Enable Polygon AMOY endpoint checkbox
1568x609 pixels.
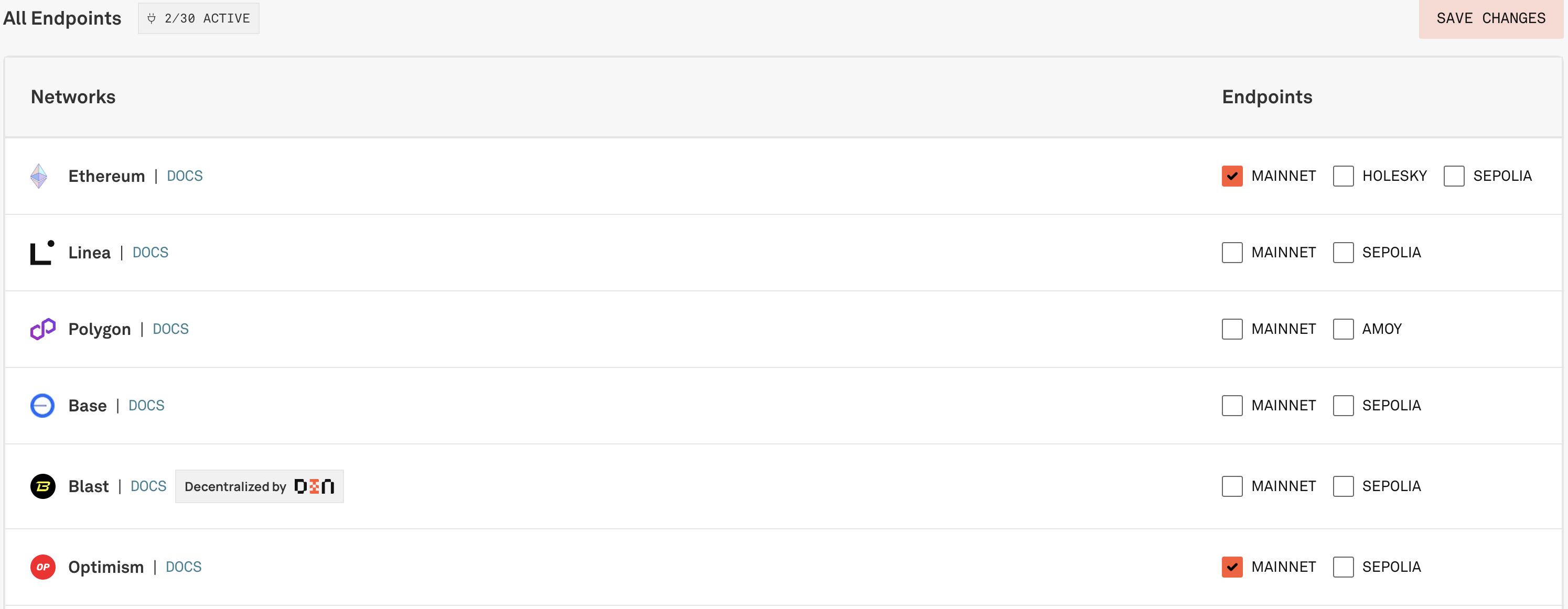(x=1343, y=329)
